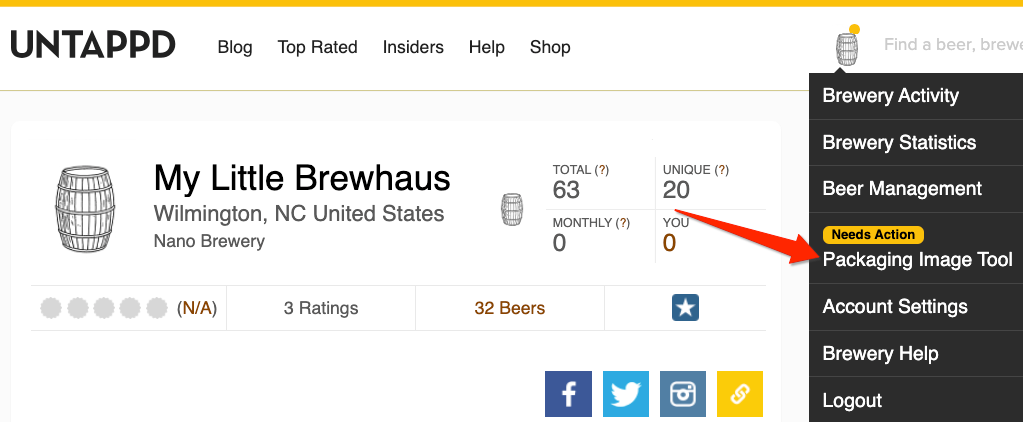Go to Top Rated page
The width and height of the screenshot is (1023, 422).
click(x=317, y=47)
